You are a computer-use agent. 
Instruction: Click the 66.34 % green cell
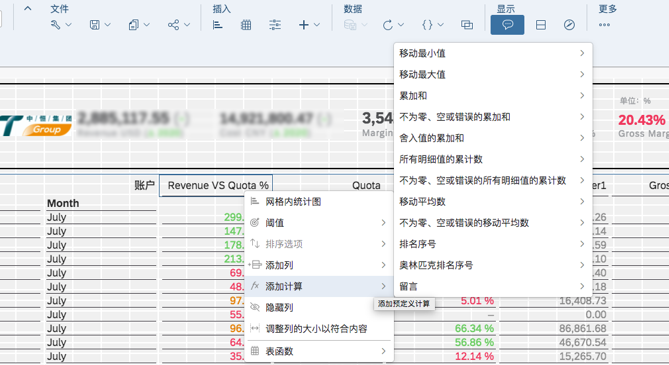tap(474, 329)
